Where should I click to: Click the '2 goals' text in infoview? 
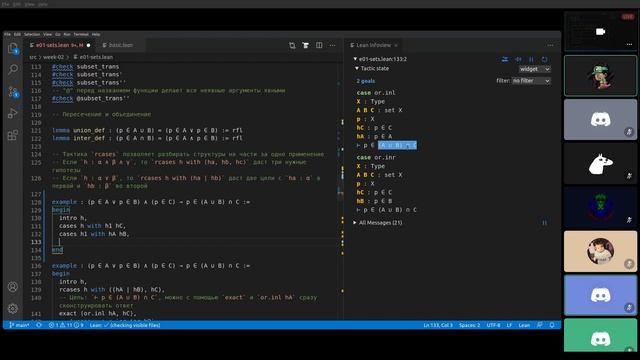pos(366,81)
